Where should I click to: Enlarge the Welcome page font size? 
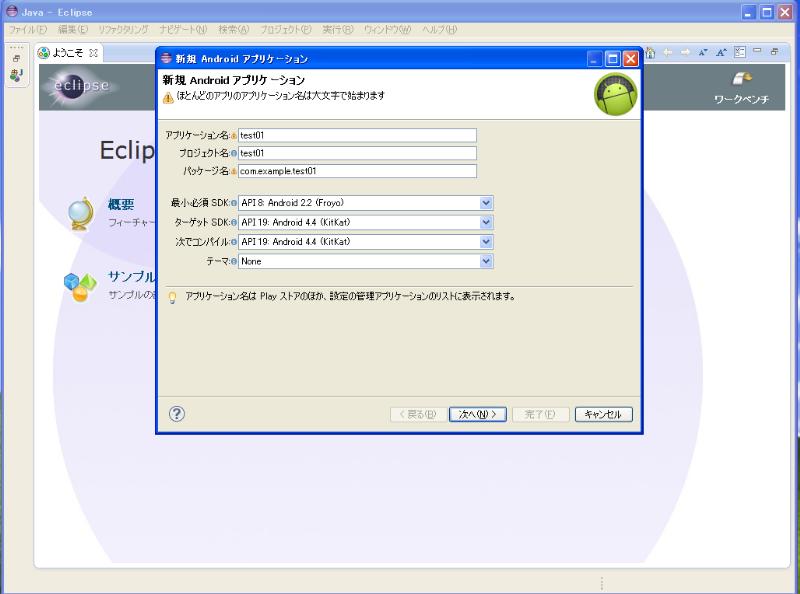click(x=721, y=53)
